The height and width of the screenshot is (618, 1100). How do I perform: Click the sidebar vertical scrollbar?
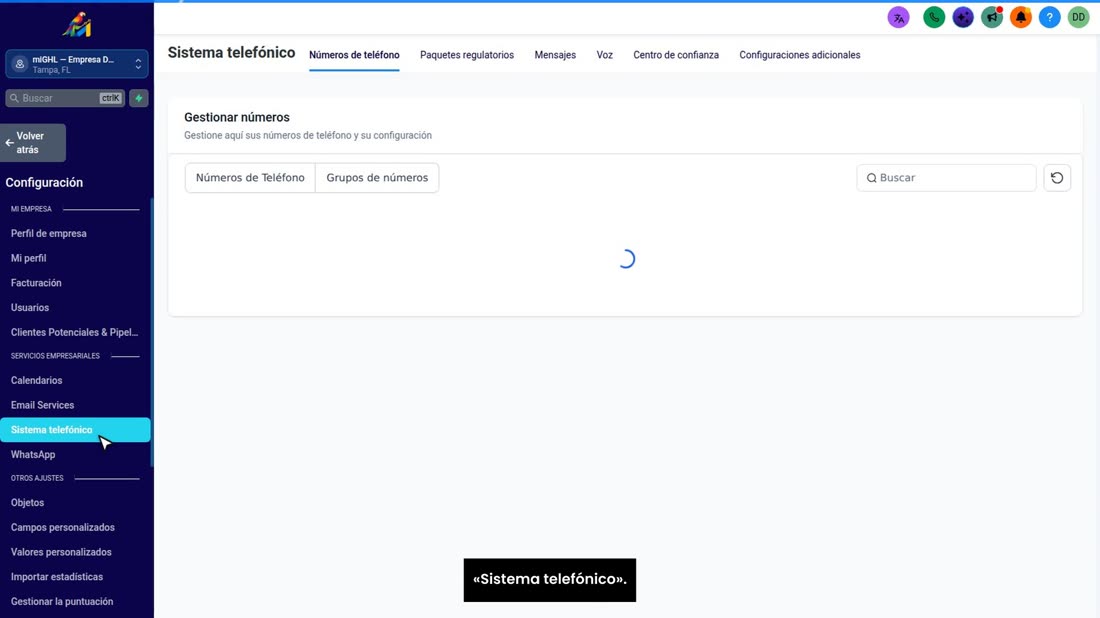click(x=152, y=333)
